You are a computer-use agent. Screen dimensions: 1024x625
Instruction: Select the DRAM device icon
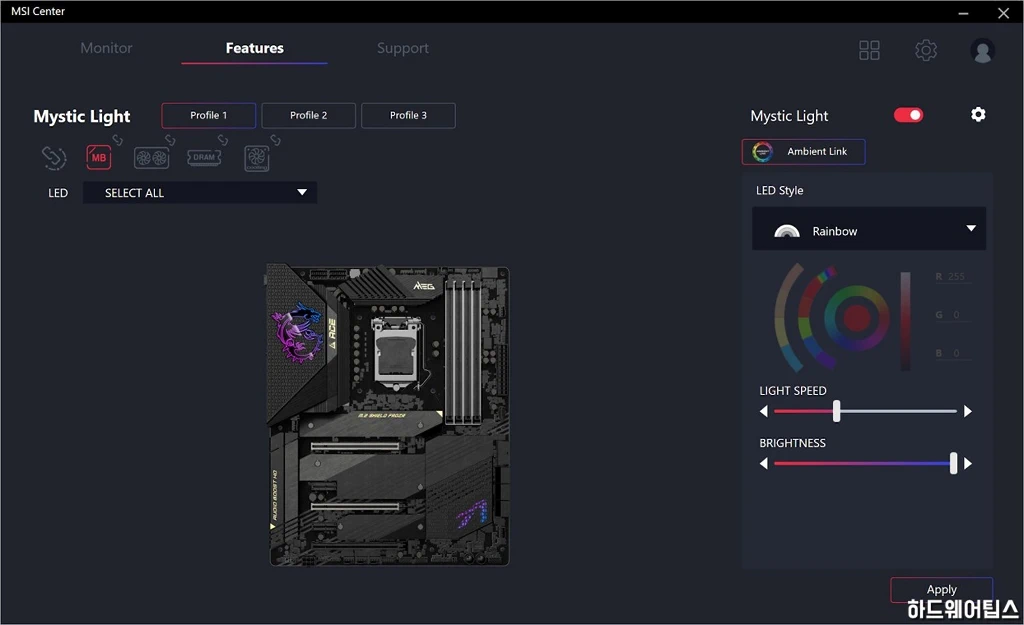pos(204,157)
